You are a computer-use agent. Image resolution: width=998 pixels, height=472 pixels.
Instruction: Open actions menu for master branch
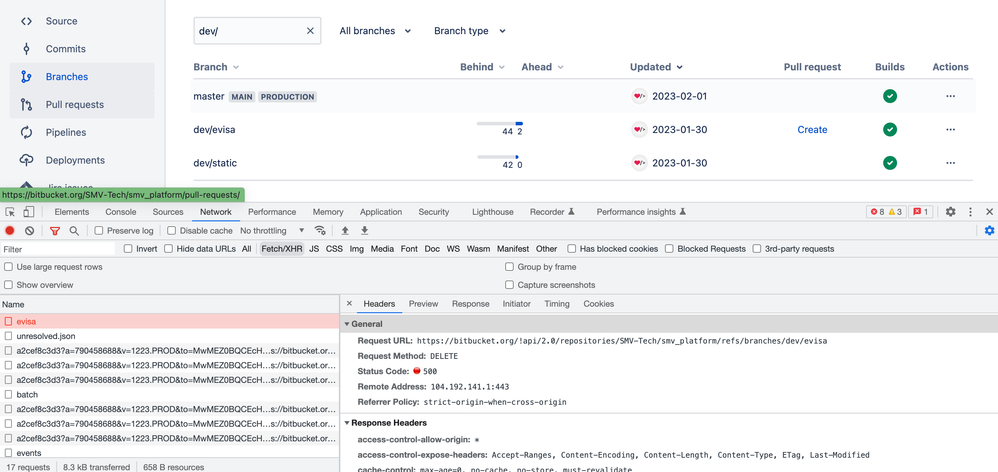click(950, 96)
